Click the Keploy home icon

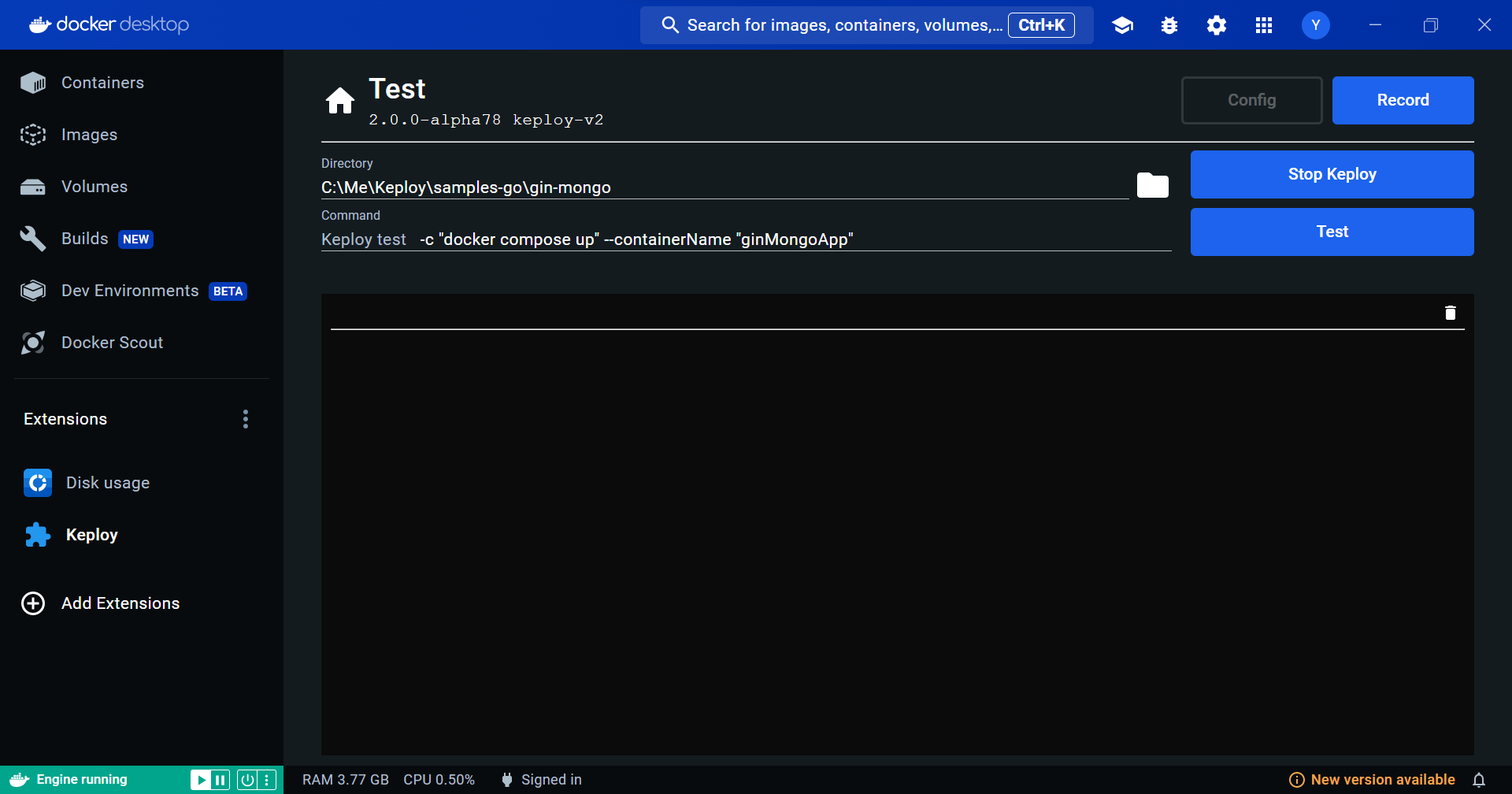point(340,101)
